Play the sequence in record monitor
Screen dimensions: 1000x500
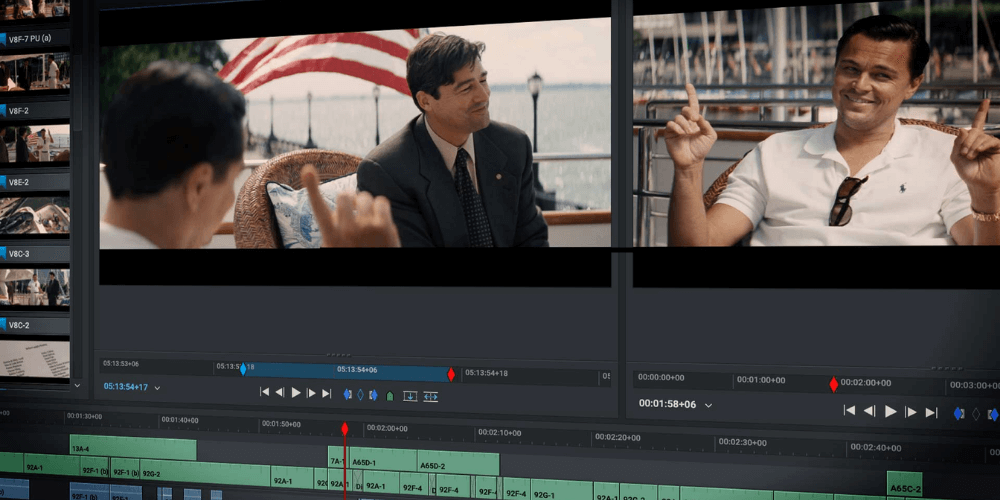tap(891, 412)
